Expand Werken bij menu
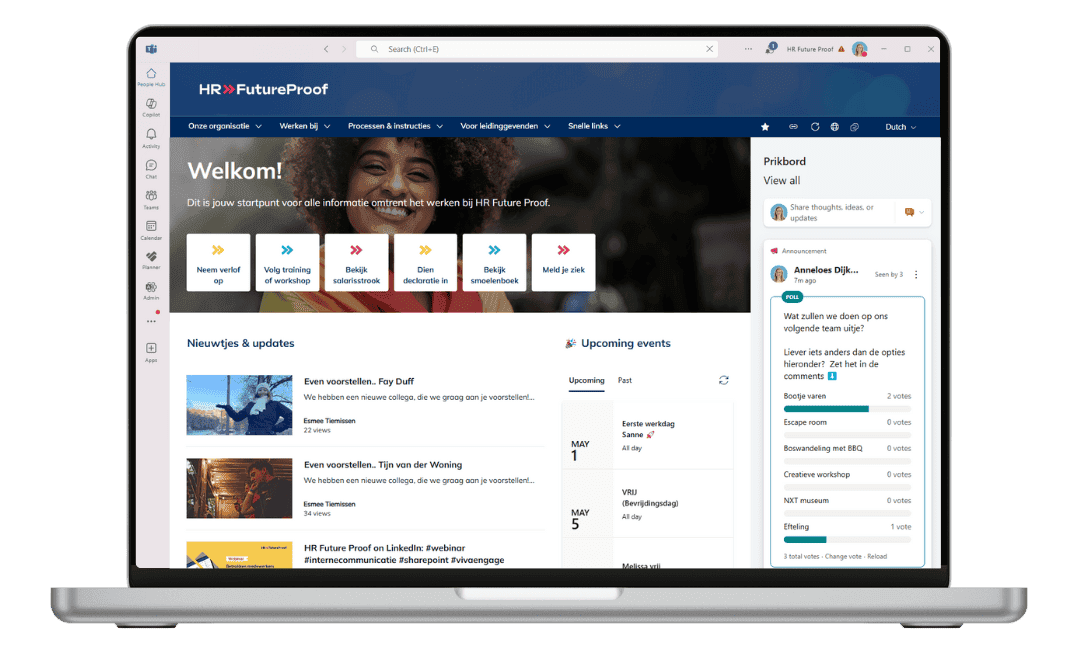 (x=304, y=126)
